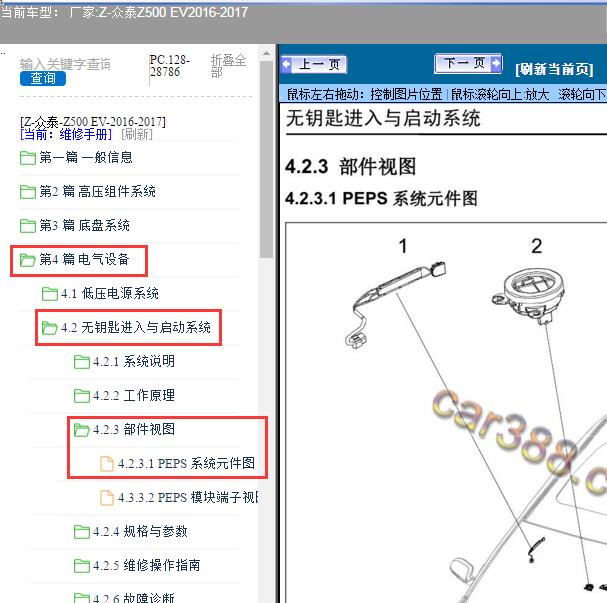The image size is (607, 603).
Task: Click the 无钥匙进入与启动系统 page title
Action: pos(383,118)
